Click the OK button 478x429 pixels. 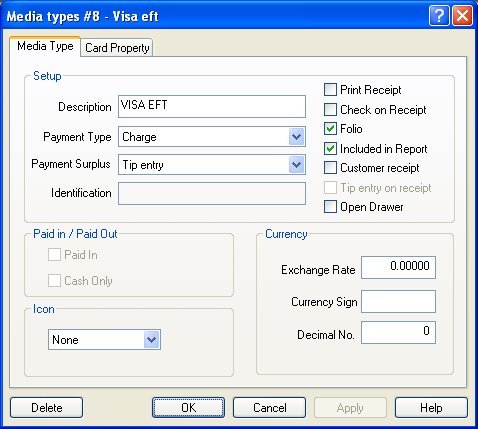(x=188, y=407)
